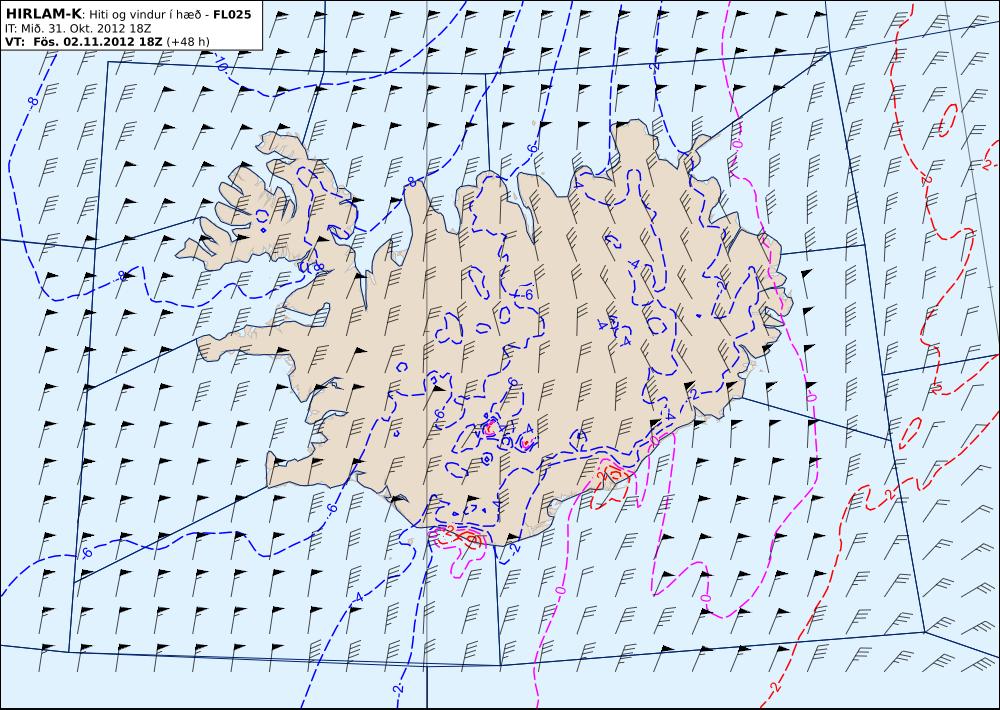Click the FL025 flight level label
Viewport: 1000px width, 710px height.
[x=232, y=15]
